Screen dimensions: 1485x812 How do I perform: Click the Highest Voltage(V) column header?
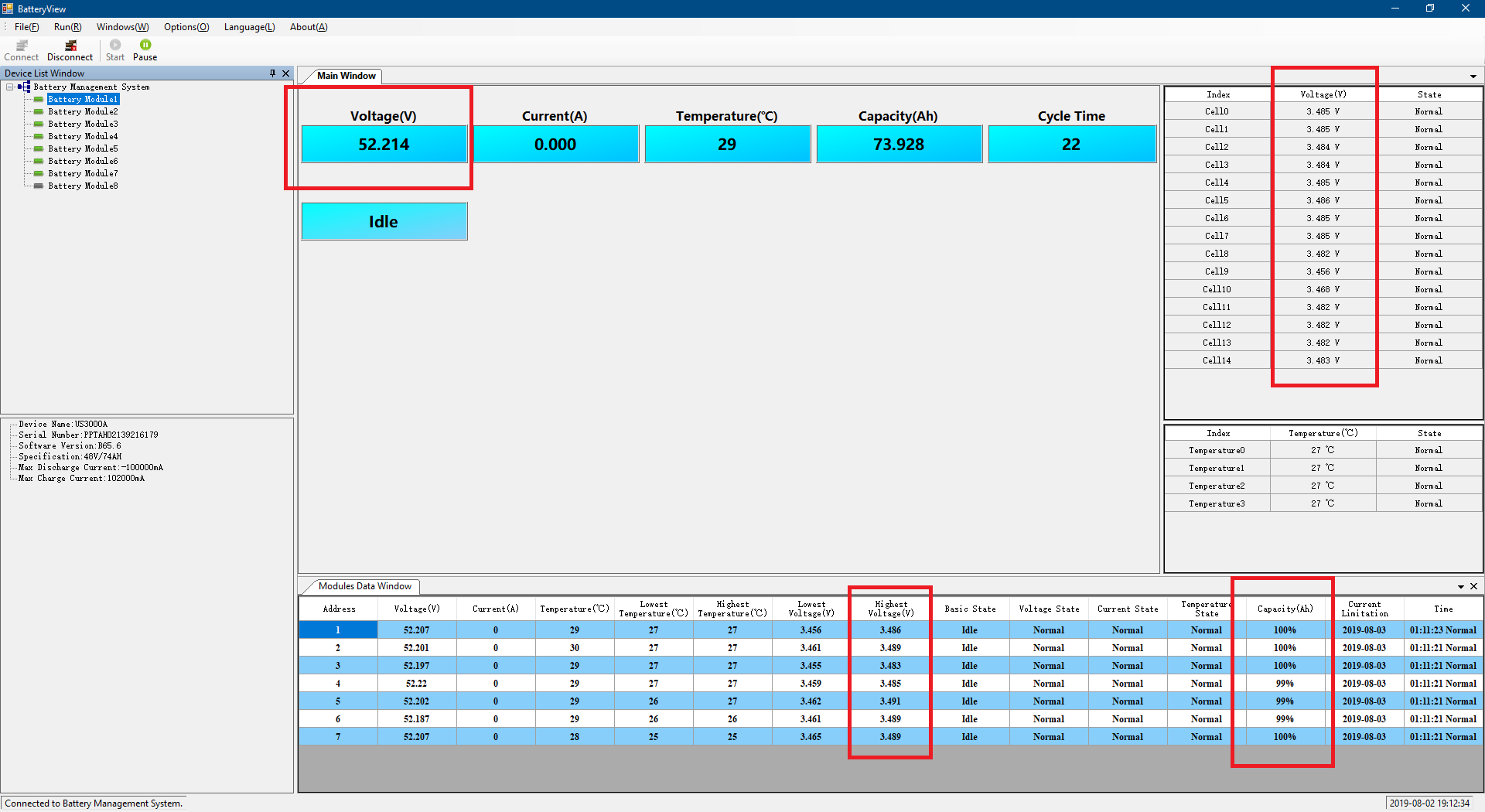click(890, 609)
